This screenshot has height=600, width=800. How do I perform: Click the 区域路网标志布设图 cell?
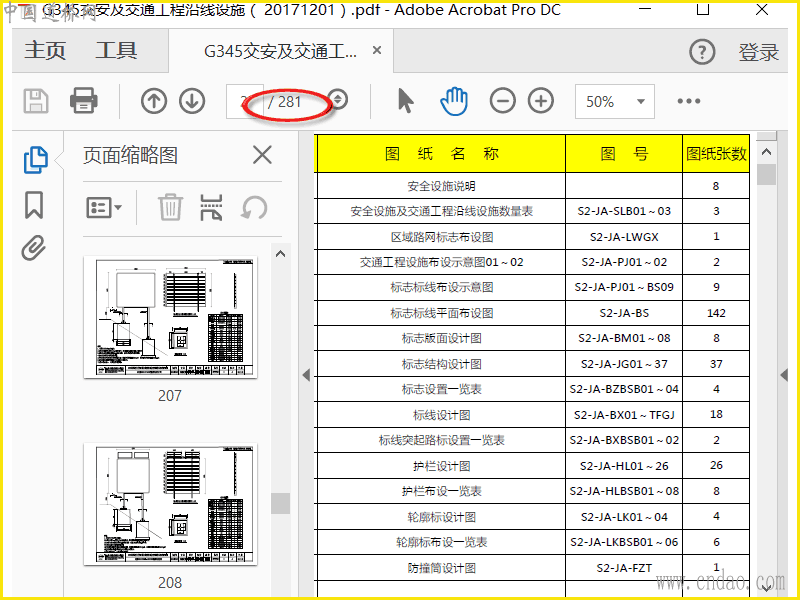441,237
